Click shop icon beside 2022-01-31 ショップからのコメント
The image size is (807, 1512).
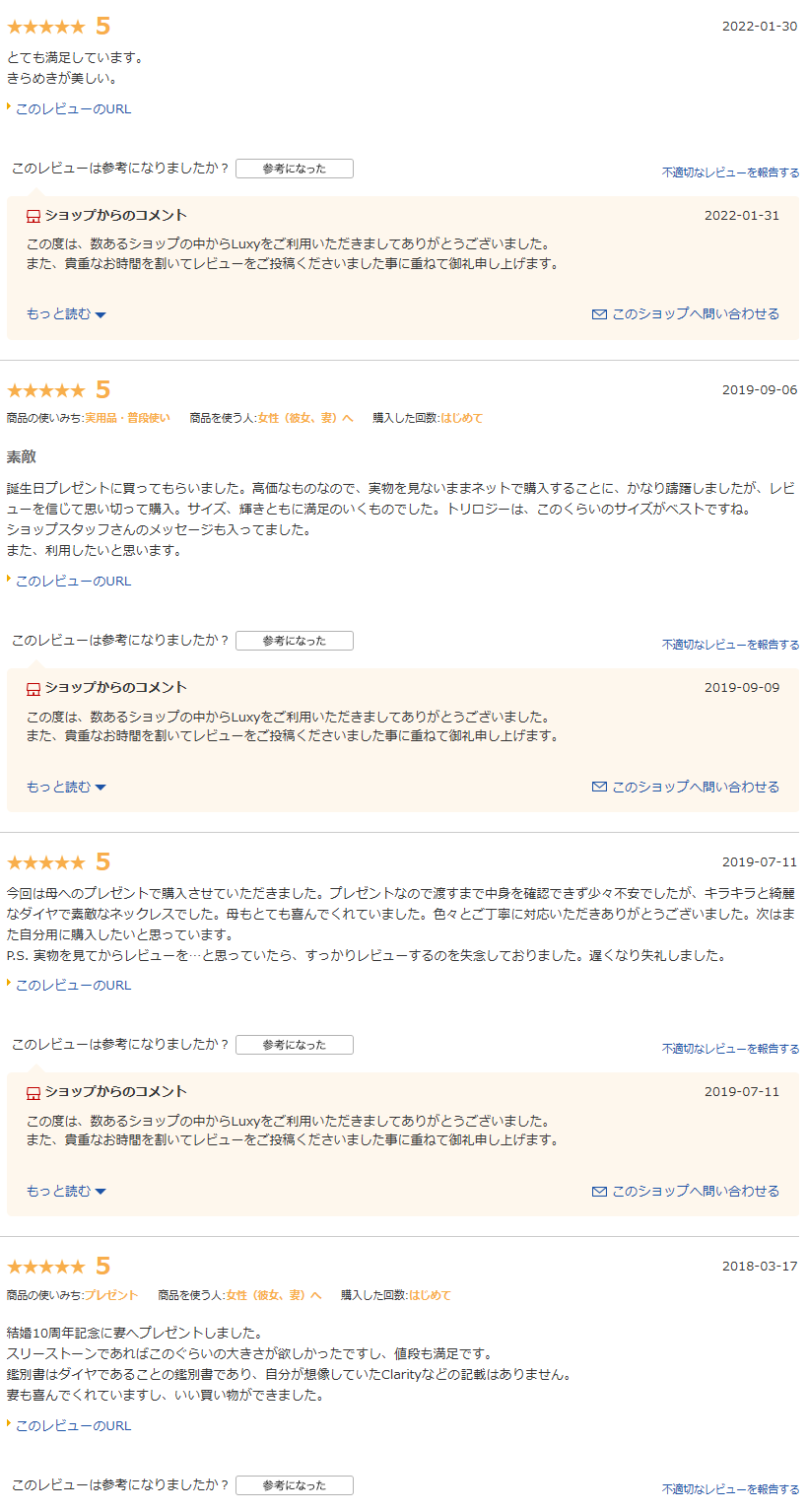pyautogui.click(x=34, y=216)
